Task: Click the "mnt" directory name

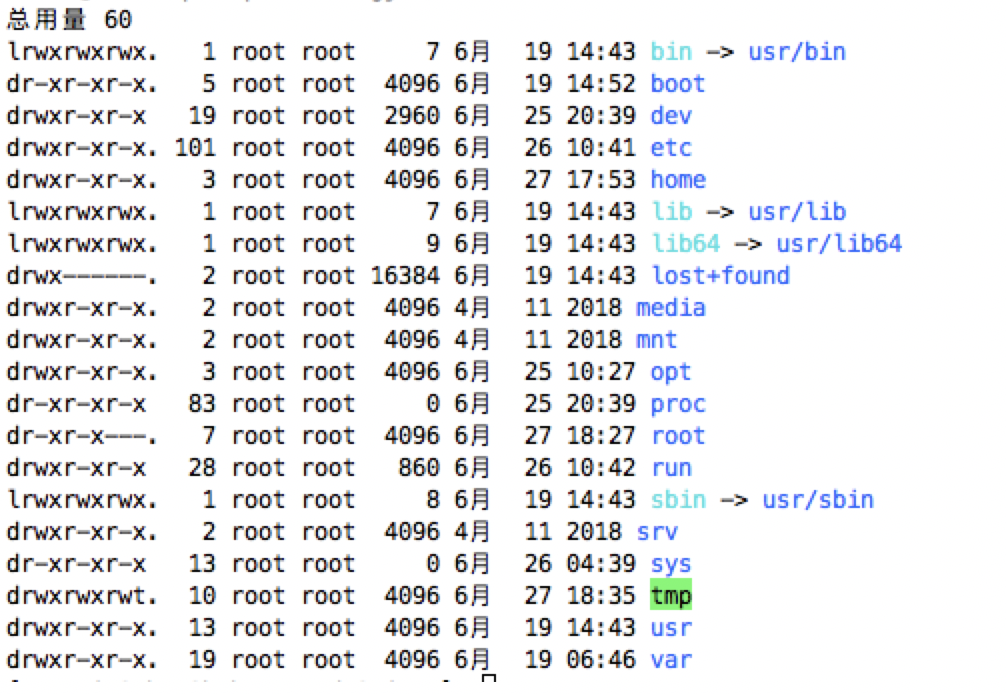Action: pyautogui.click(x=656, y=340)
